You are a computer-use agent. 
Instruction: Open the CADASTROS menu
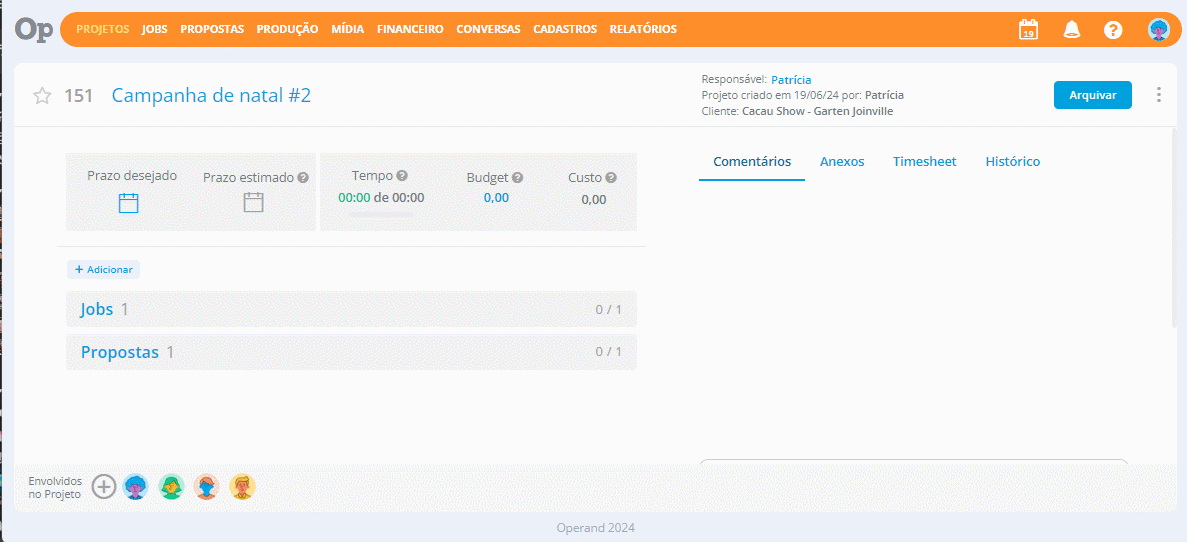click(565, 30)
